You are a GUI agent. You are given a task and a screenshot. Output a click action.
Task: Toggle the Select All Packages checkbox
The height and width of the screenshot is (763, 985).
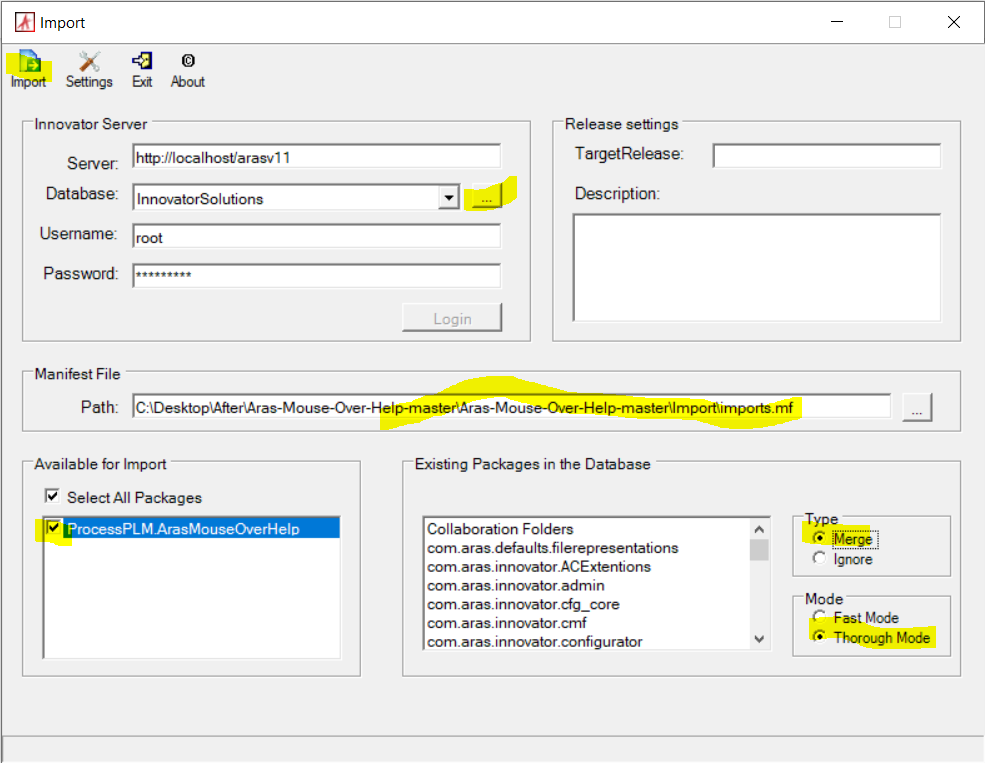pos(51,497)
